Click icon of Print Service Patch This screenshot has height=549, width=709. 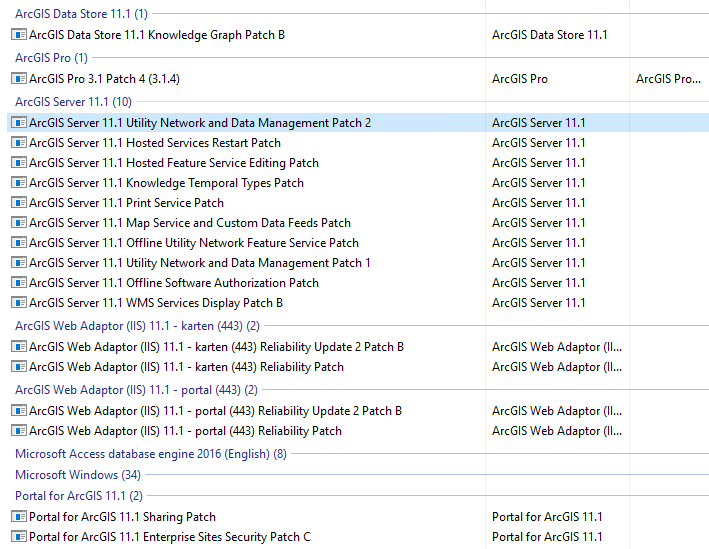click(x=19, y=202)
